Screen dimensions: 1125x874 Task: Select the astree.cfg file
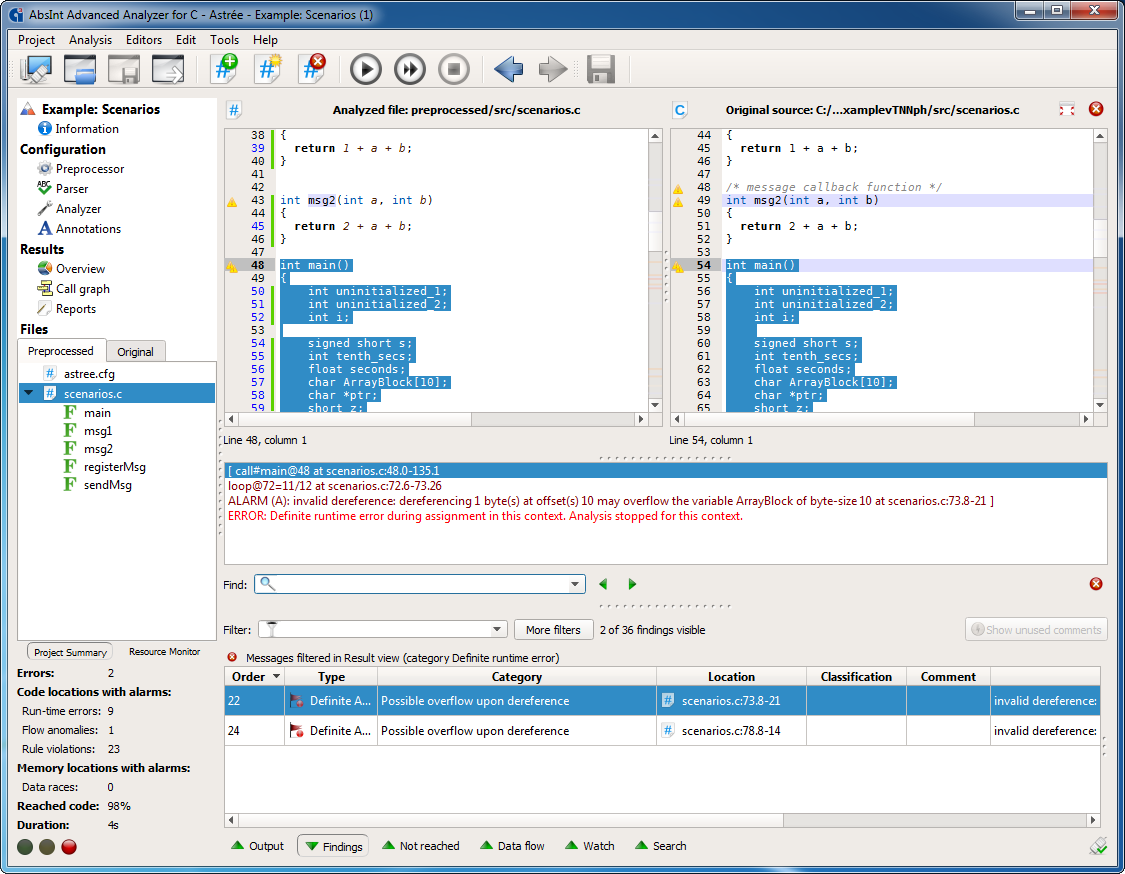pos(89,374)
